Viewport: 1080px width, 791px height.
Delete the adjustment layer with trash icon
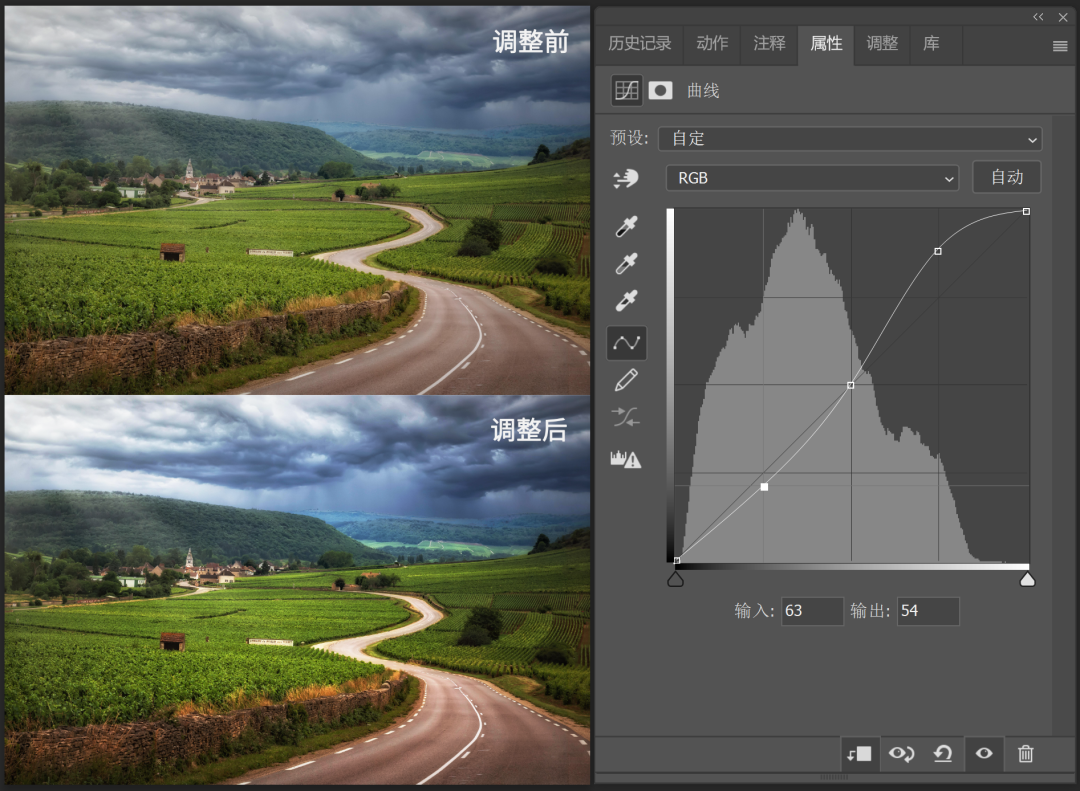click(x=1025, y=754)
